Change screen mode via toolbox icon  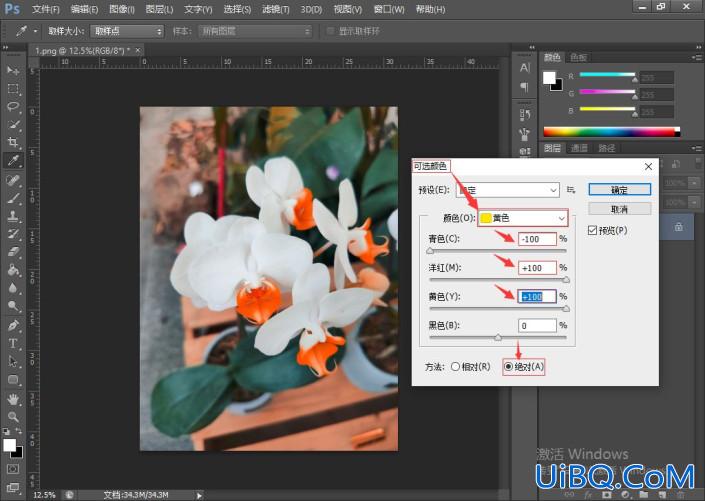pos(13,488)
